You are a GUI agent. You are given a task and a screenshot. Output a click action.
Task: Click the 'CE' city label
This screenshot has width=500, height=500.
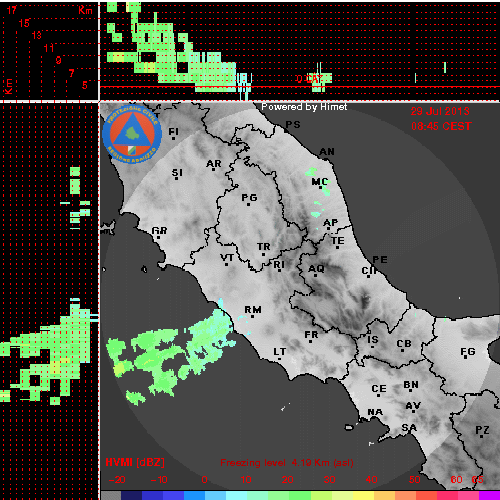[379, 389]
